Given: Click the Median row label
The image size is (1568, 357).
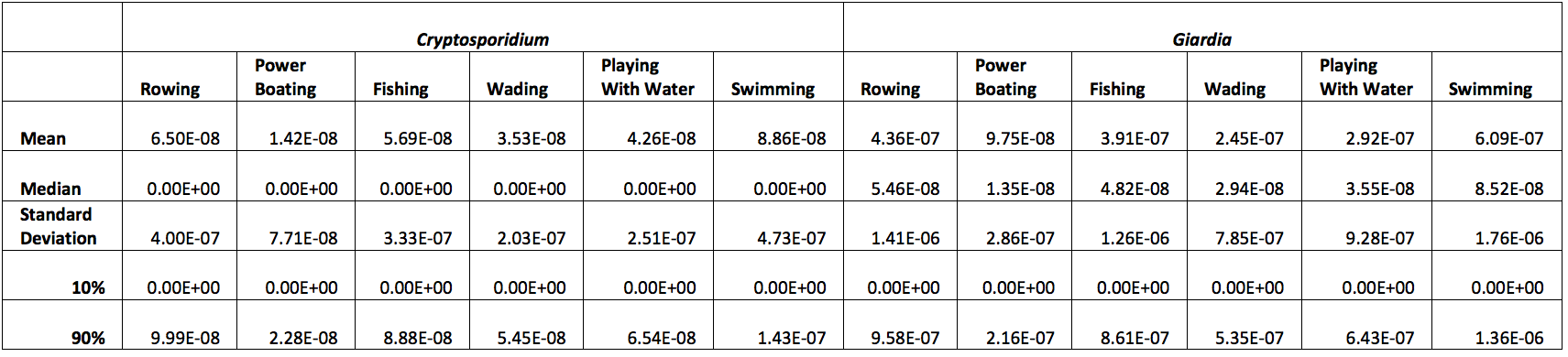Looking at the screenshot, I should pyautogui.click(x=50, y=189).
